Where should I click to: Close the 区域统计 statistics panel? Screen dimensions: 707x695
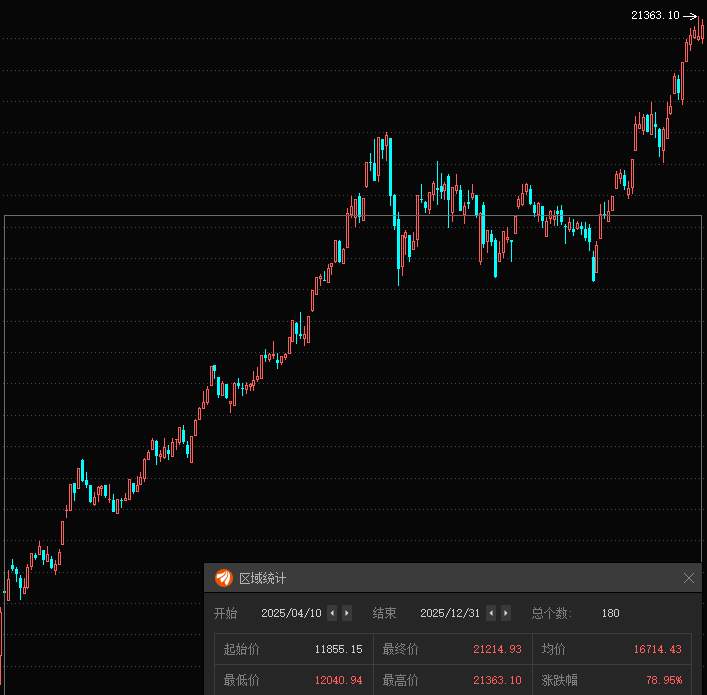[688, 578]
